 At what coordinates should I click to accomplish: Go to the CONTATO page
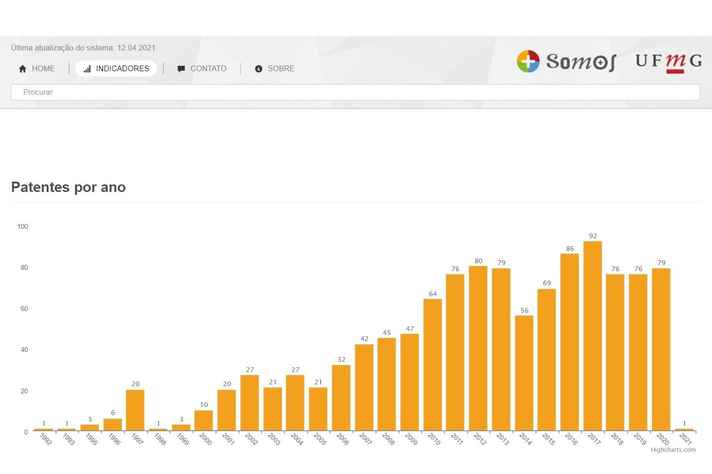[x=202, y=69]
